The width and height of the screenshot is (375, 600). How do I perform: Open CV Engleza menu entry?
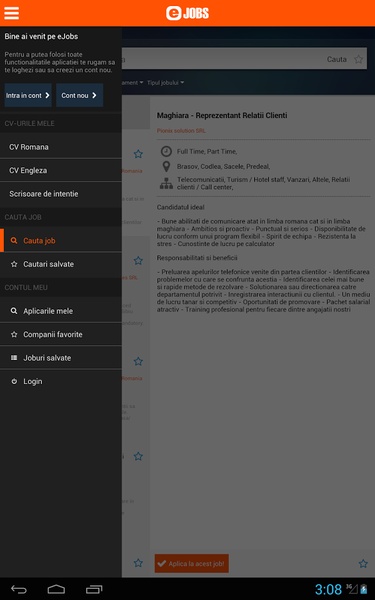[x=61, y=170]
